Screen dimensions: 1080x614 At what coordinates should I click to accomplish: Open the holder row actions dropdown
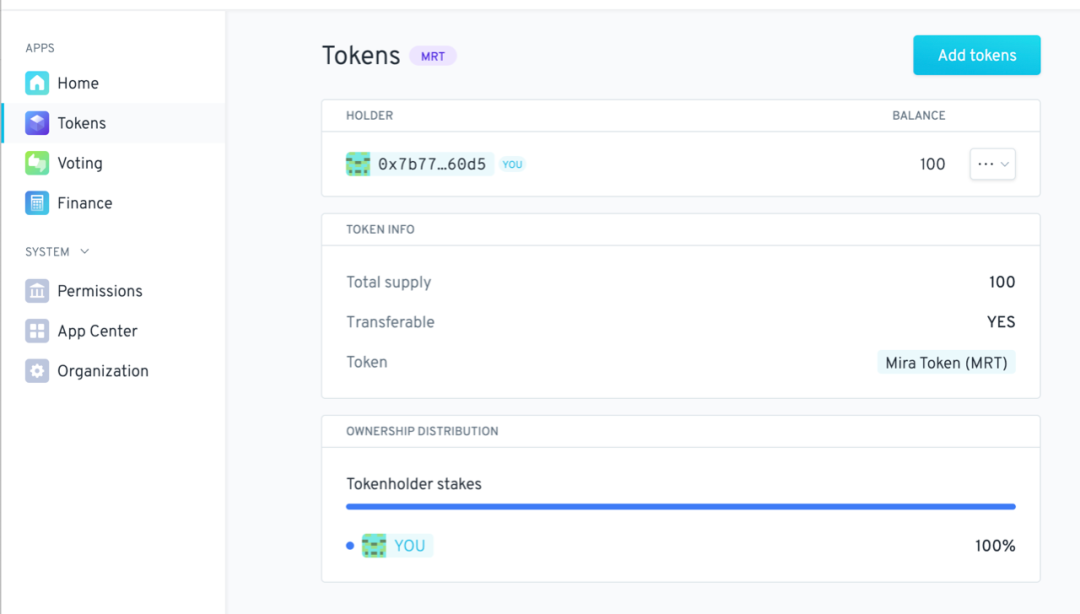click(993, 164)
